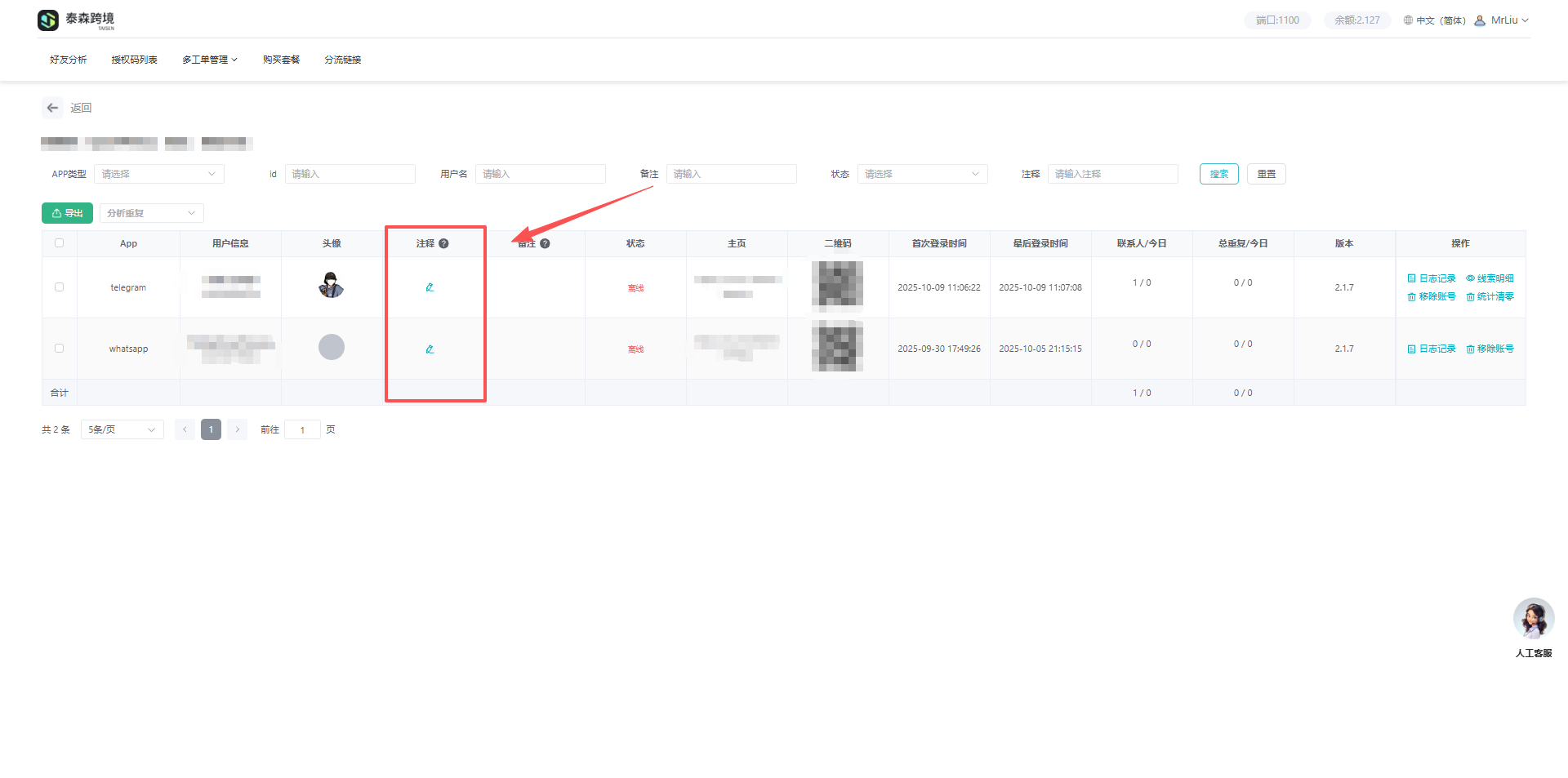Click the 搜索 button
The width and height of the screenshot is (1568, 778).
(x=1218, y=174)
